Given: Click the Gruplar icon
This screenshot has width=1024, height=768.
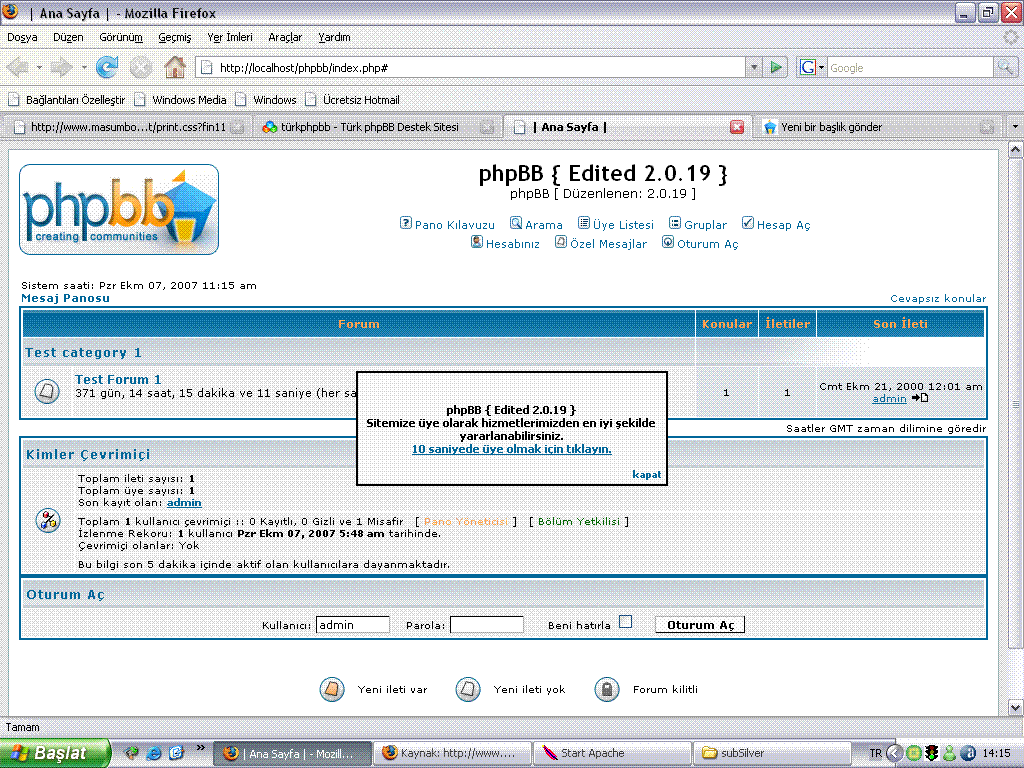Looking at the screenshot, I should (x=675, y=223).
